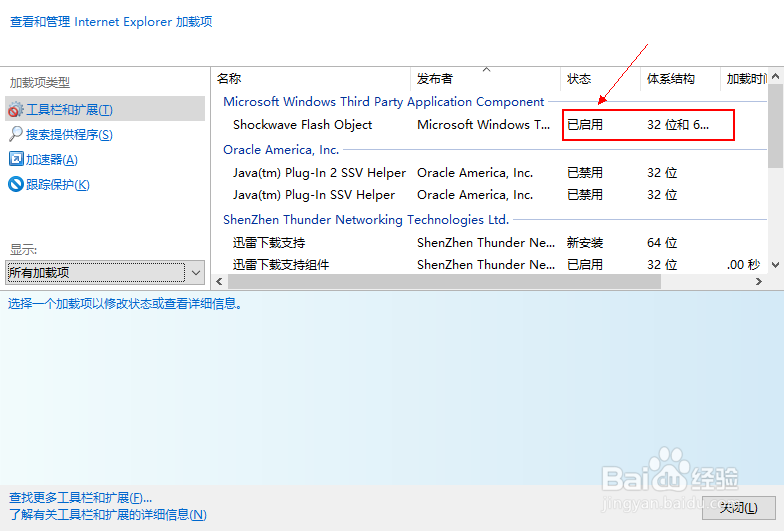This screenshot has width=784, height=531.
Task: Click the accelerators icon
Action: point(16,159)
